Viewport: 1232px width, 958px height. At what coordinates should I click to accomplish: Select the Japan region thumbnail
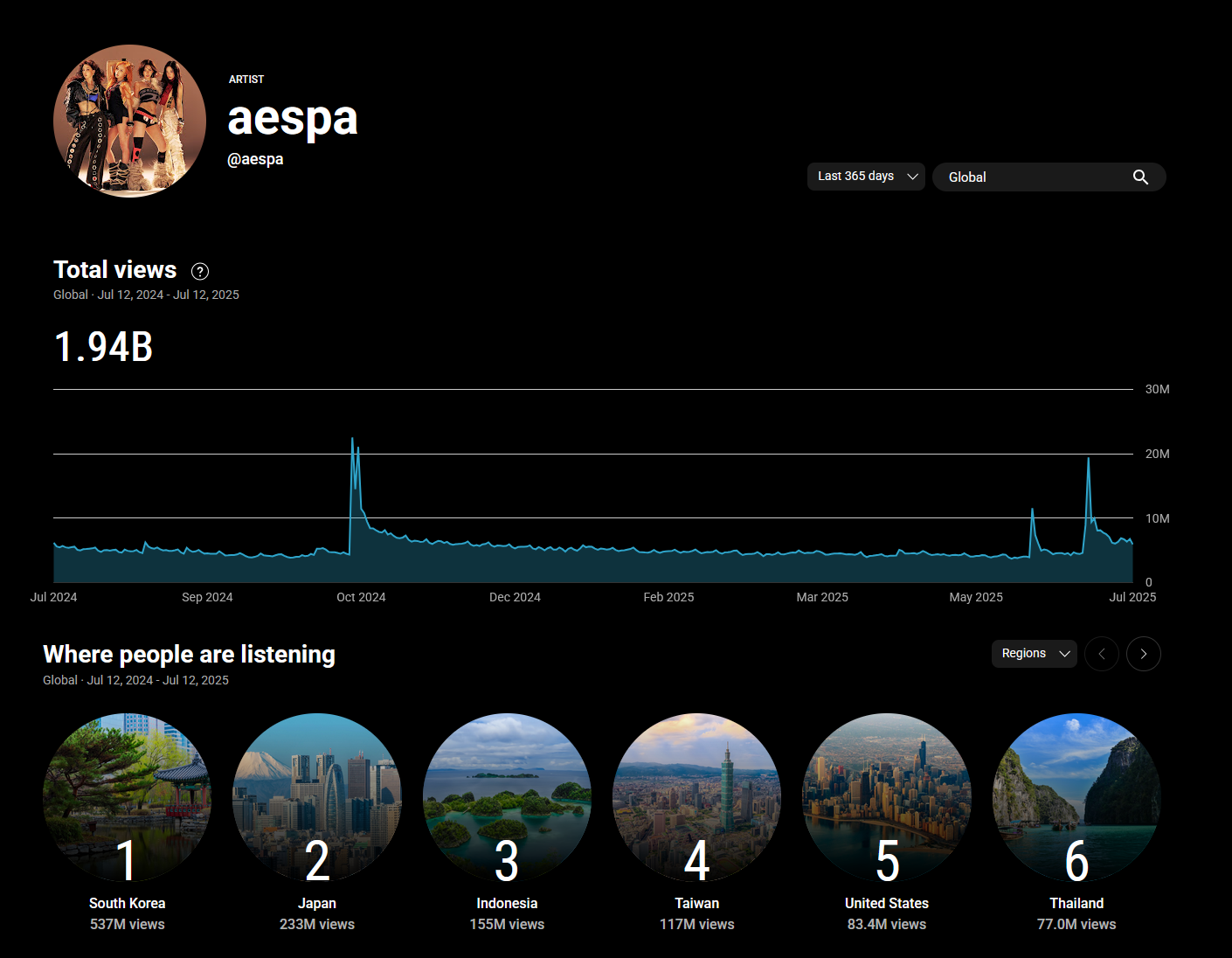point(317,797)
